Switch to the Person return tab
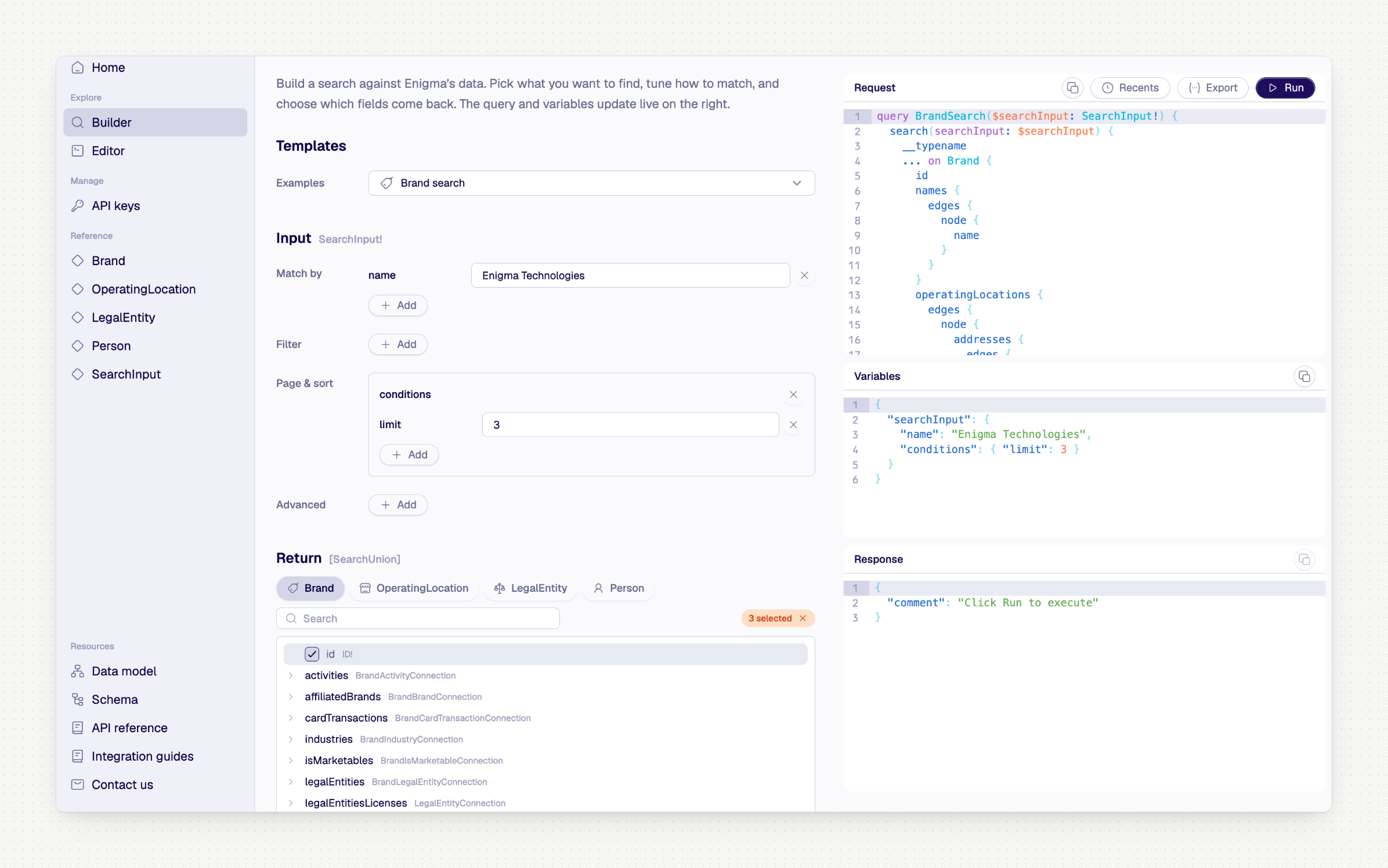The image size is (1388, 868). coord(619,588)
